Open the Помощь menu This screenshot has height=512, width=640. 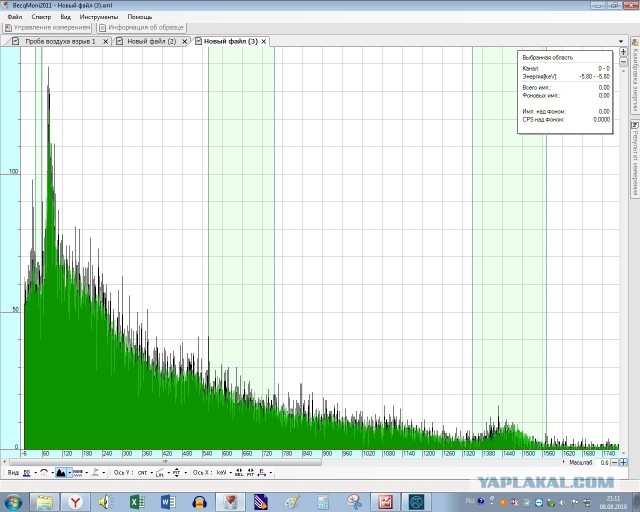coord(140,17)
